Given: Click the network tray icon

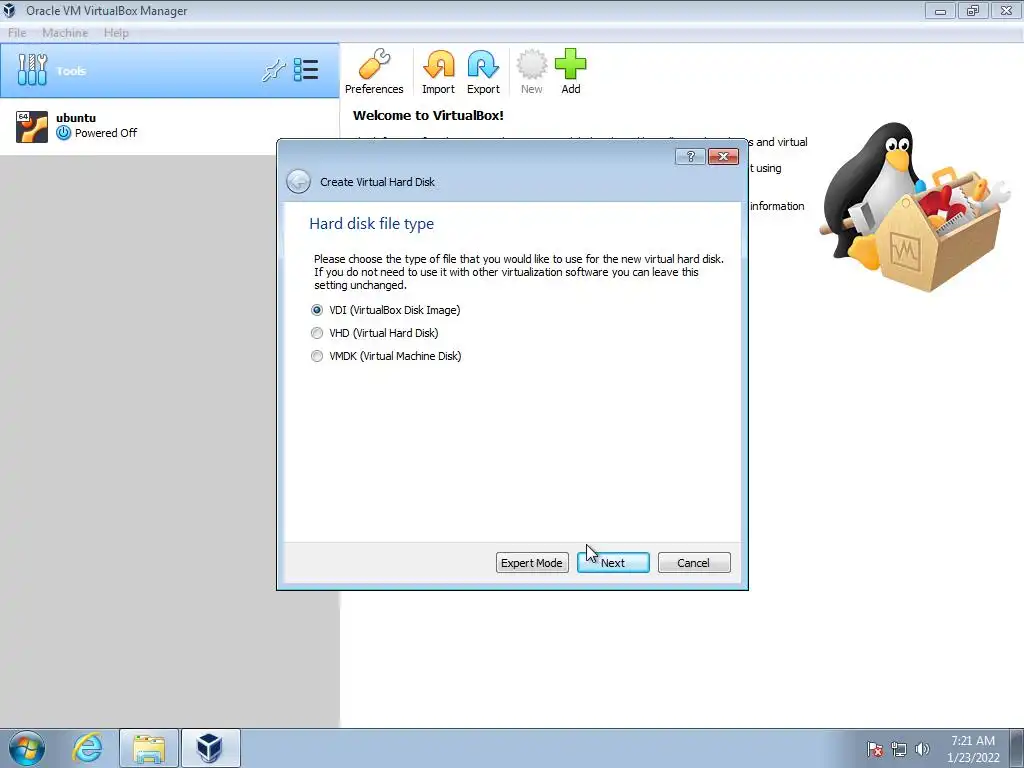Looking at the screenshot, I should 899,749.
